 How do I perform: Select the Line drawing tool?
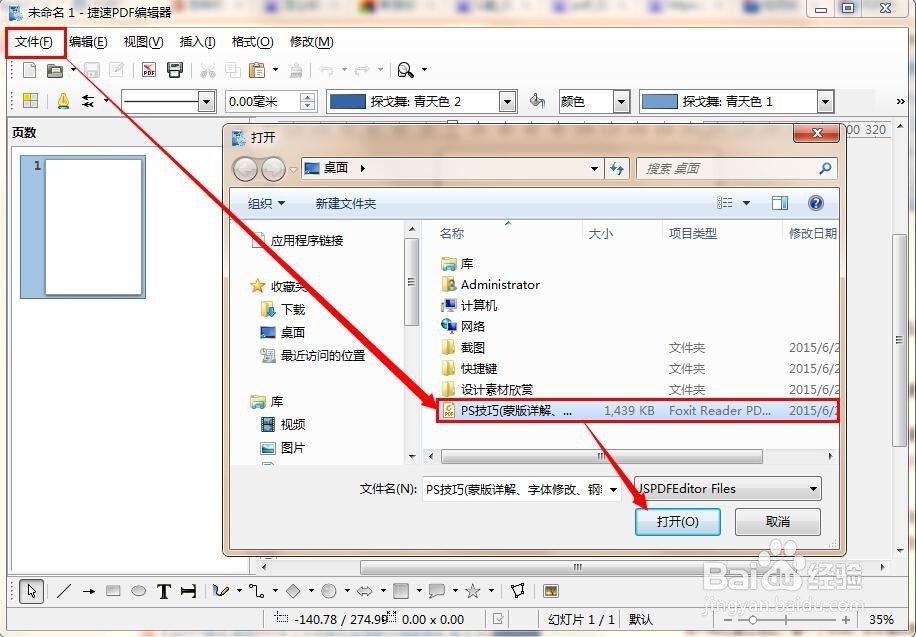[64, 592]
